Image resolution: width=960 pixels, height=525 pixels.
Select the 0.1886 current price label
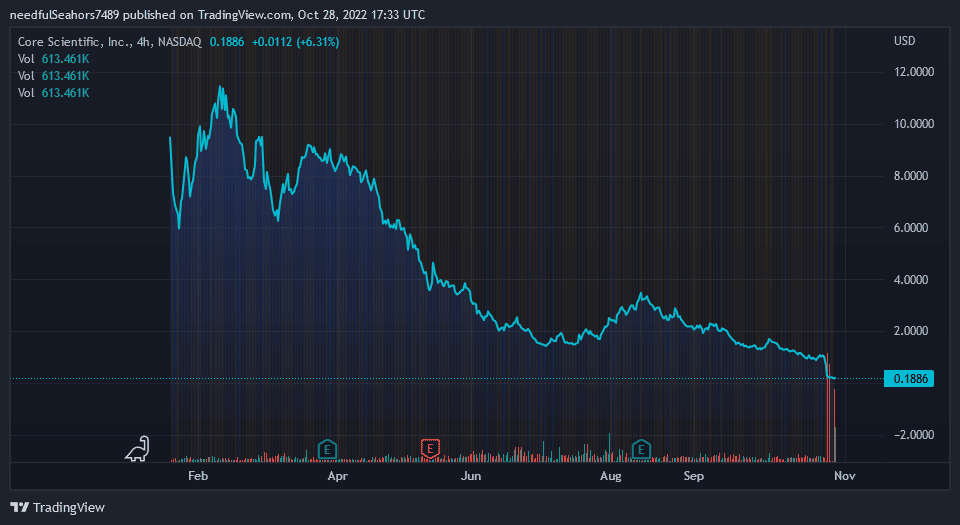909,379
